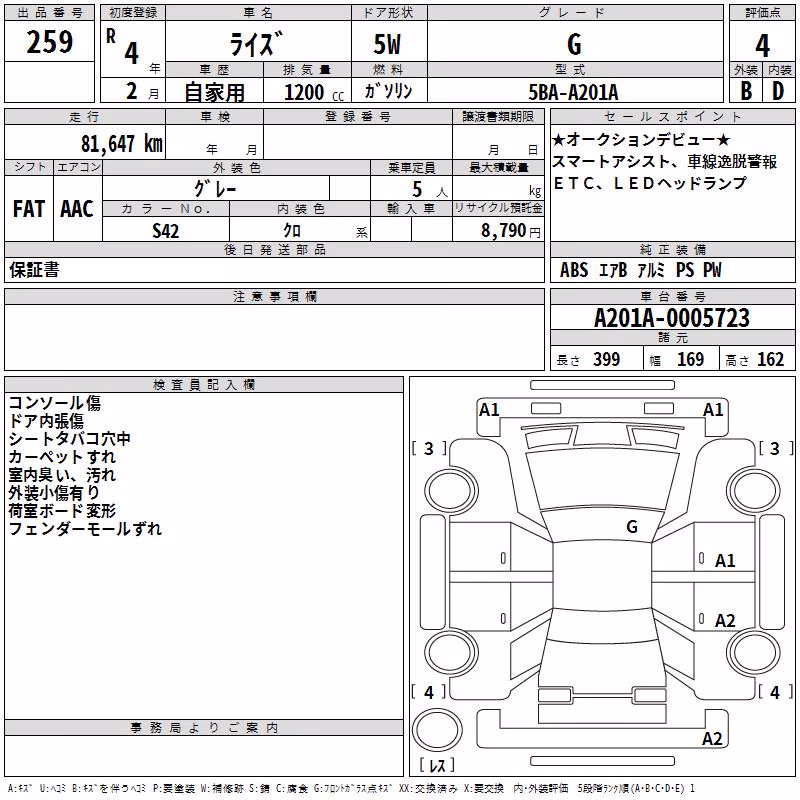The image size is (800, 800).
Task: Select mileage 81,647 km
Action: click(121, 143)
